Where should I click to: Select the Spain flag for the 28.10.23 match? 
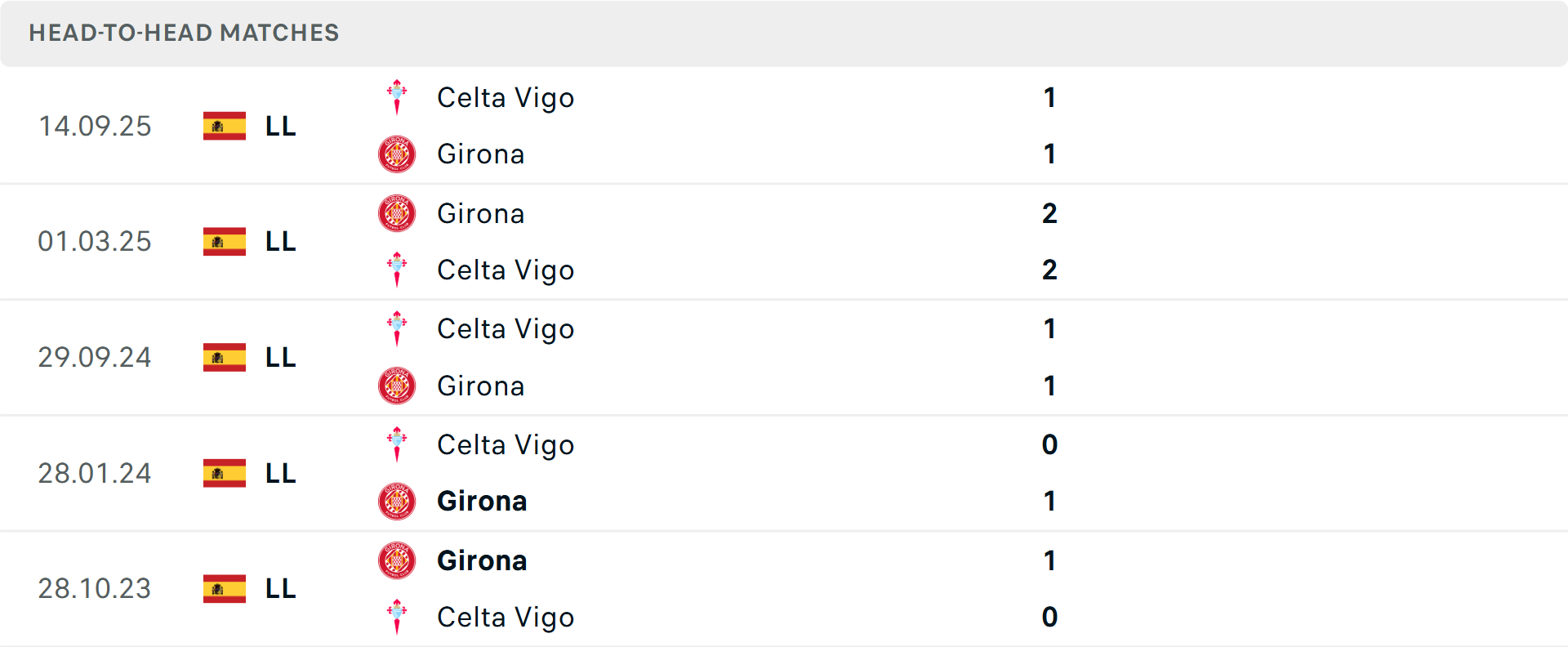224,588
